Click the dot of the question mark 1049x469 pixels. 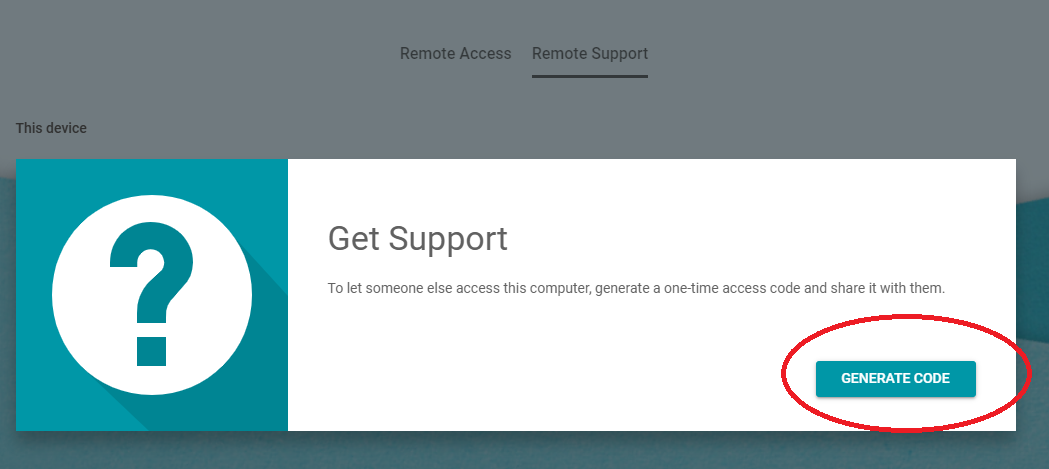[151, 351]
